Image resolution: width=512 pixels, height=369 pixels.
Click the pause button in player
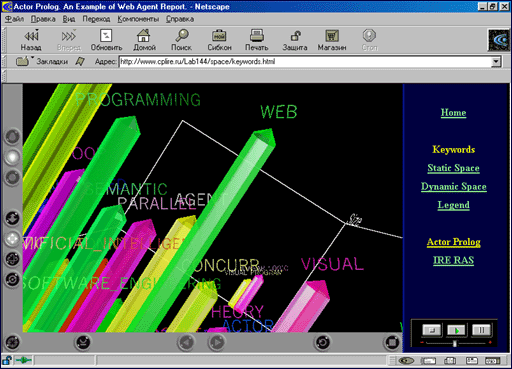coord(481,330)
